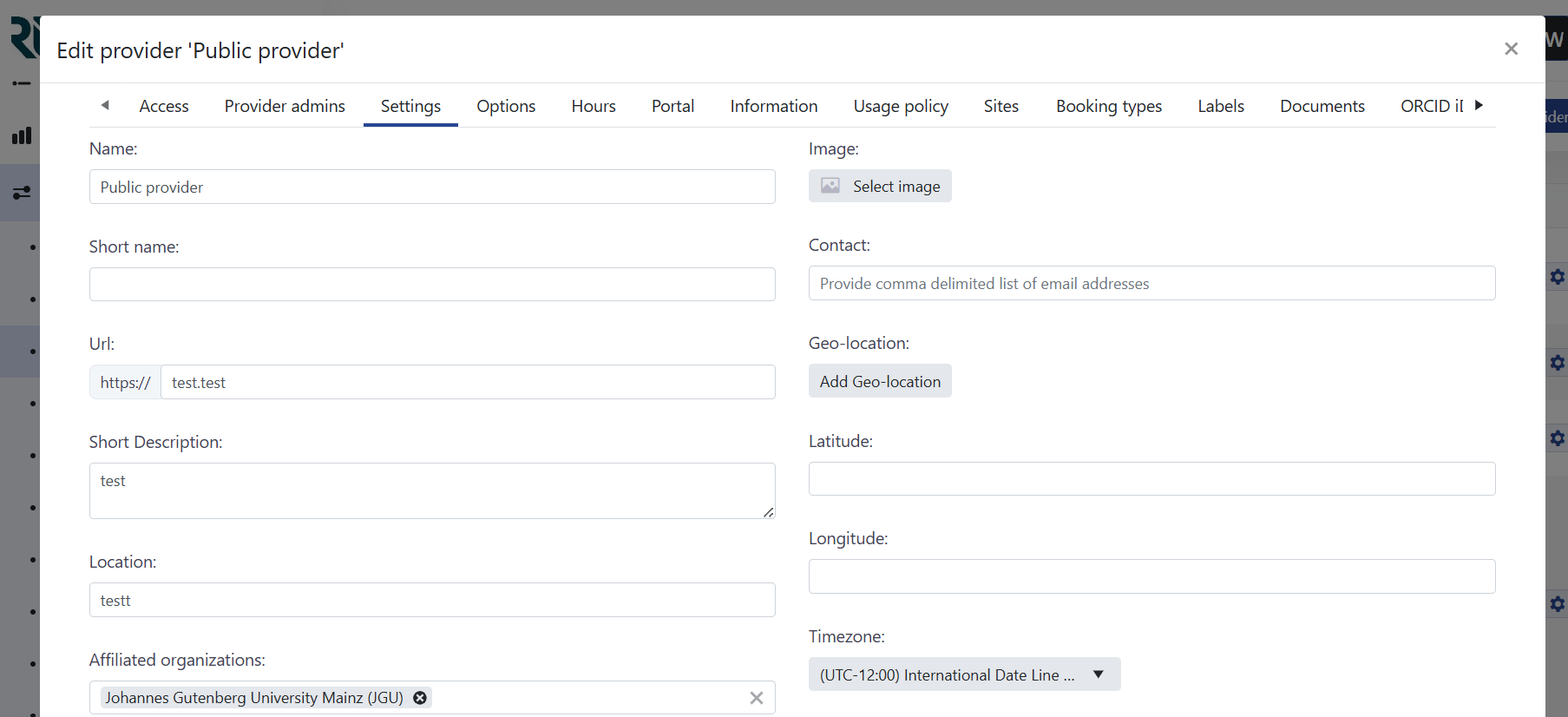The image size is (1568, 717).
Task: Click the https:// prefix label
Action: click(x=125, y=382)
